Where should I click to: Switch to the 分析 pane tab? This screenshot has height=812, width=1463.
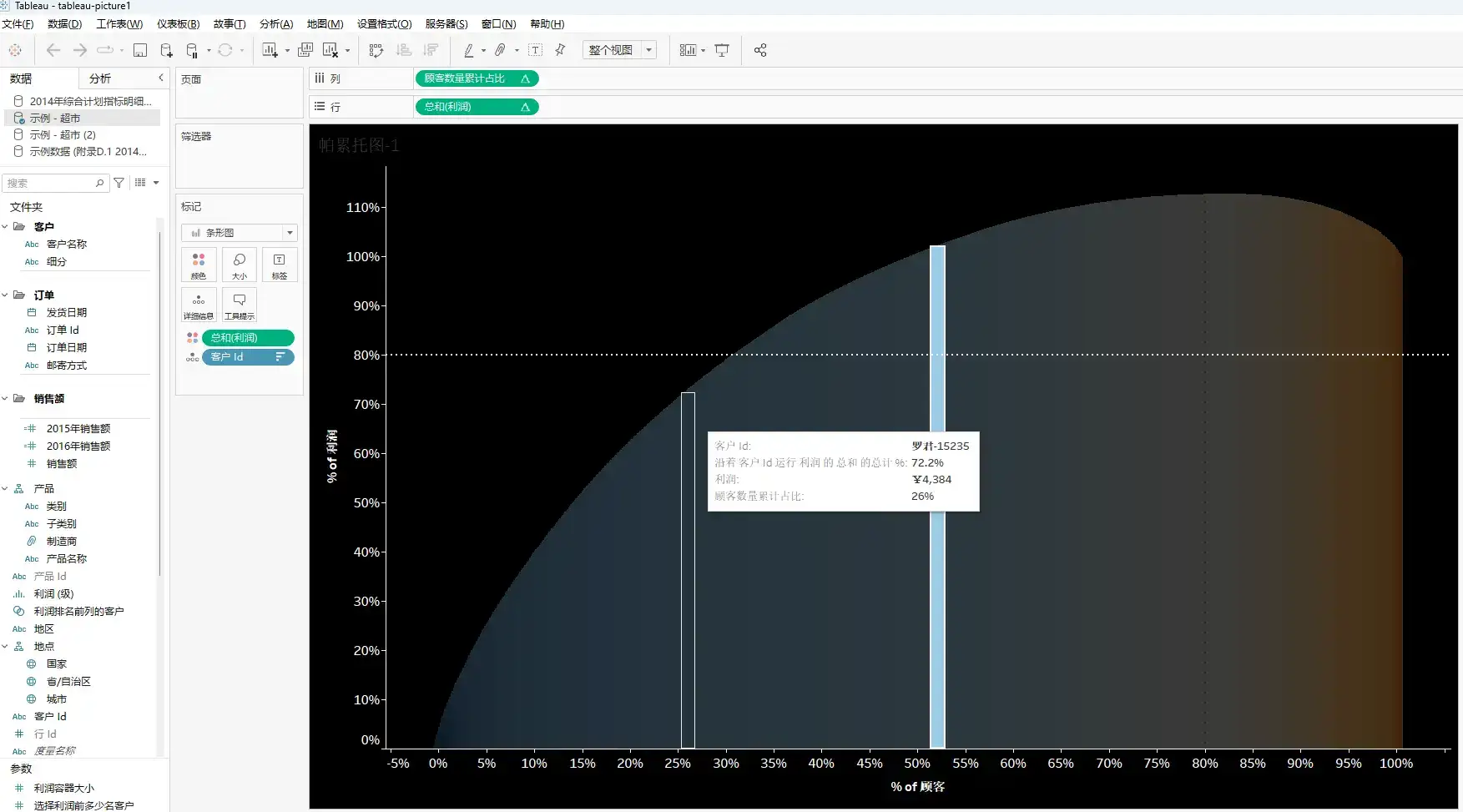click(x=100, y=78)
